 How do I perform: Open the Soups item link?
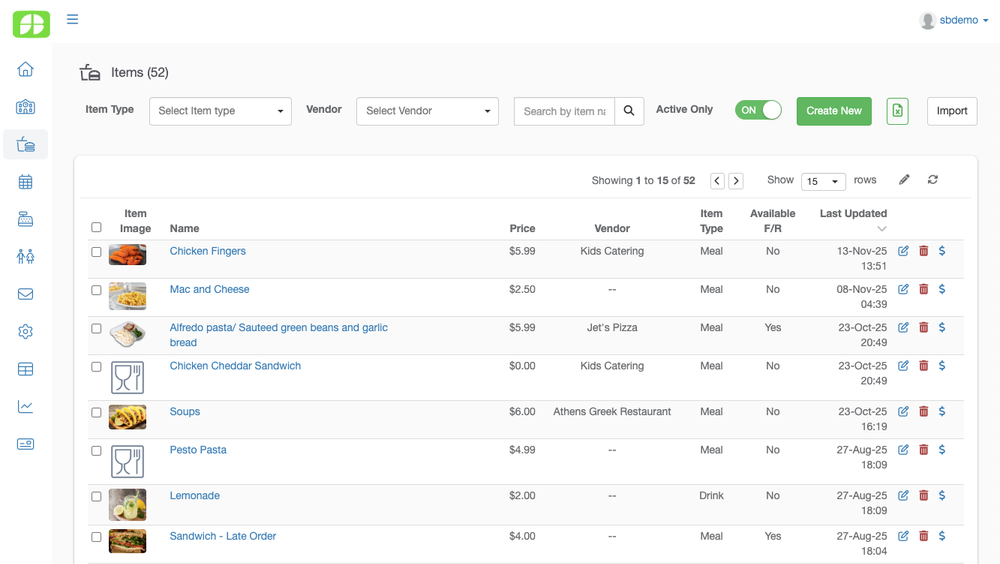(185, 412)
